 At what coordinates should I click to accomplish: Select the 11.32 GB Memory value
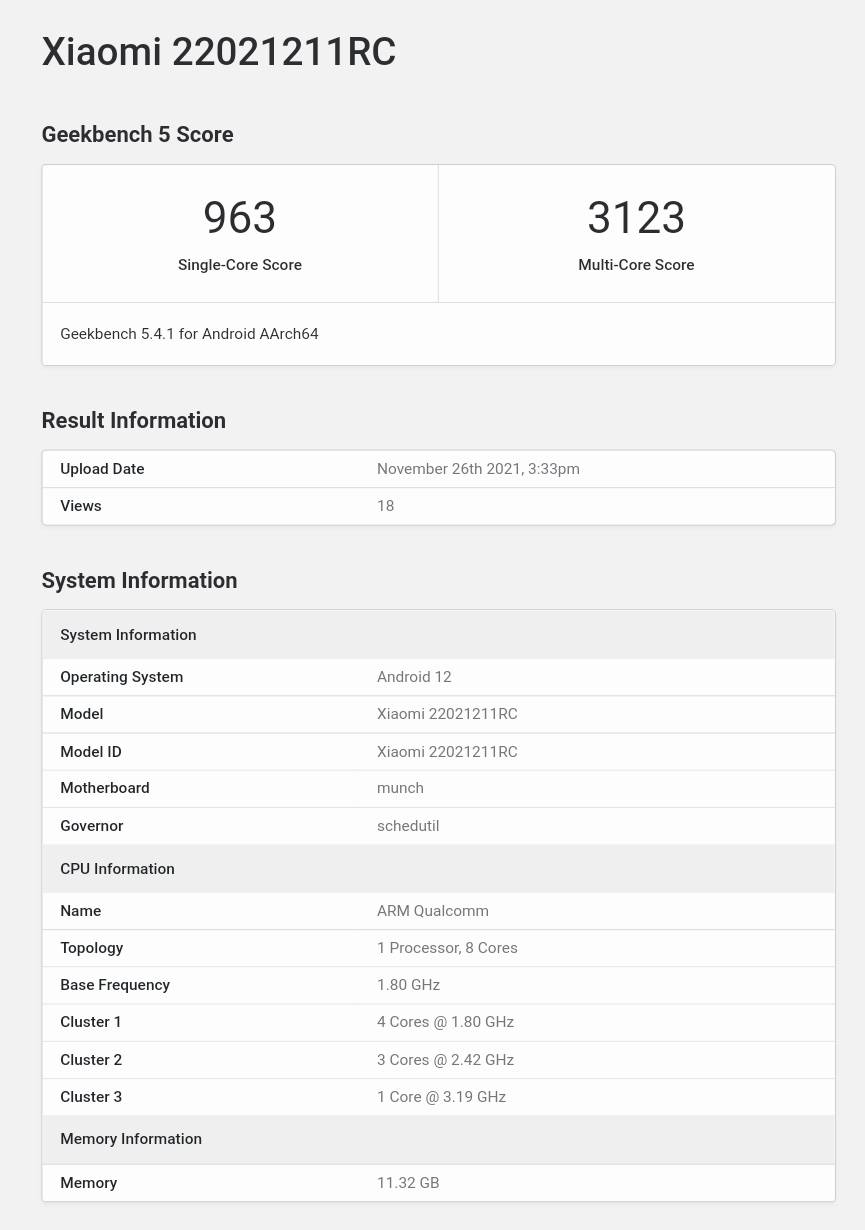[408, 1182]
